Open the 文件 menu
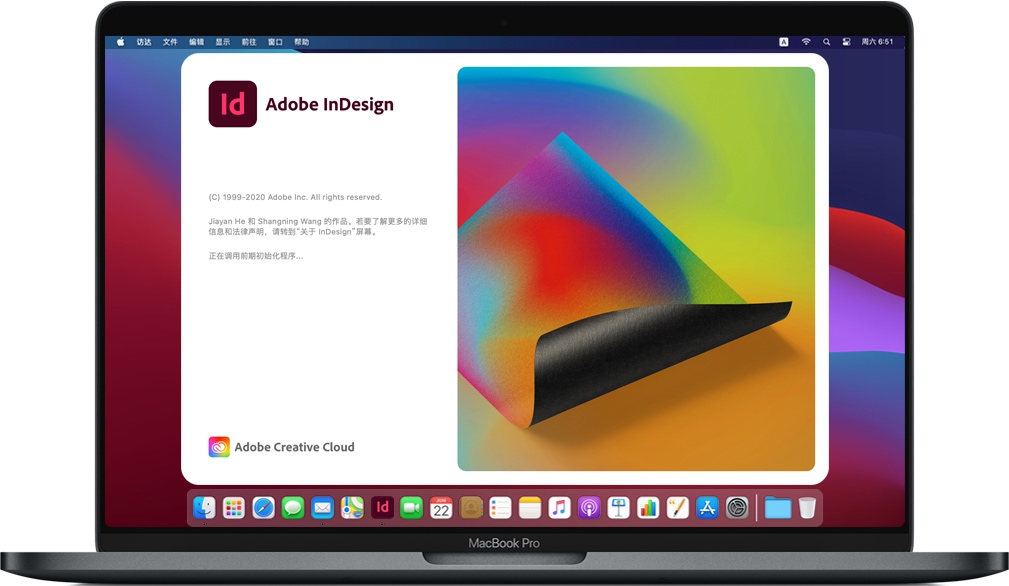 click(x=170, y=42)
